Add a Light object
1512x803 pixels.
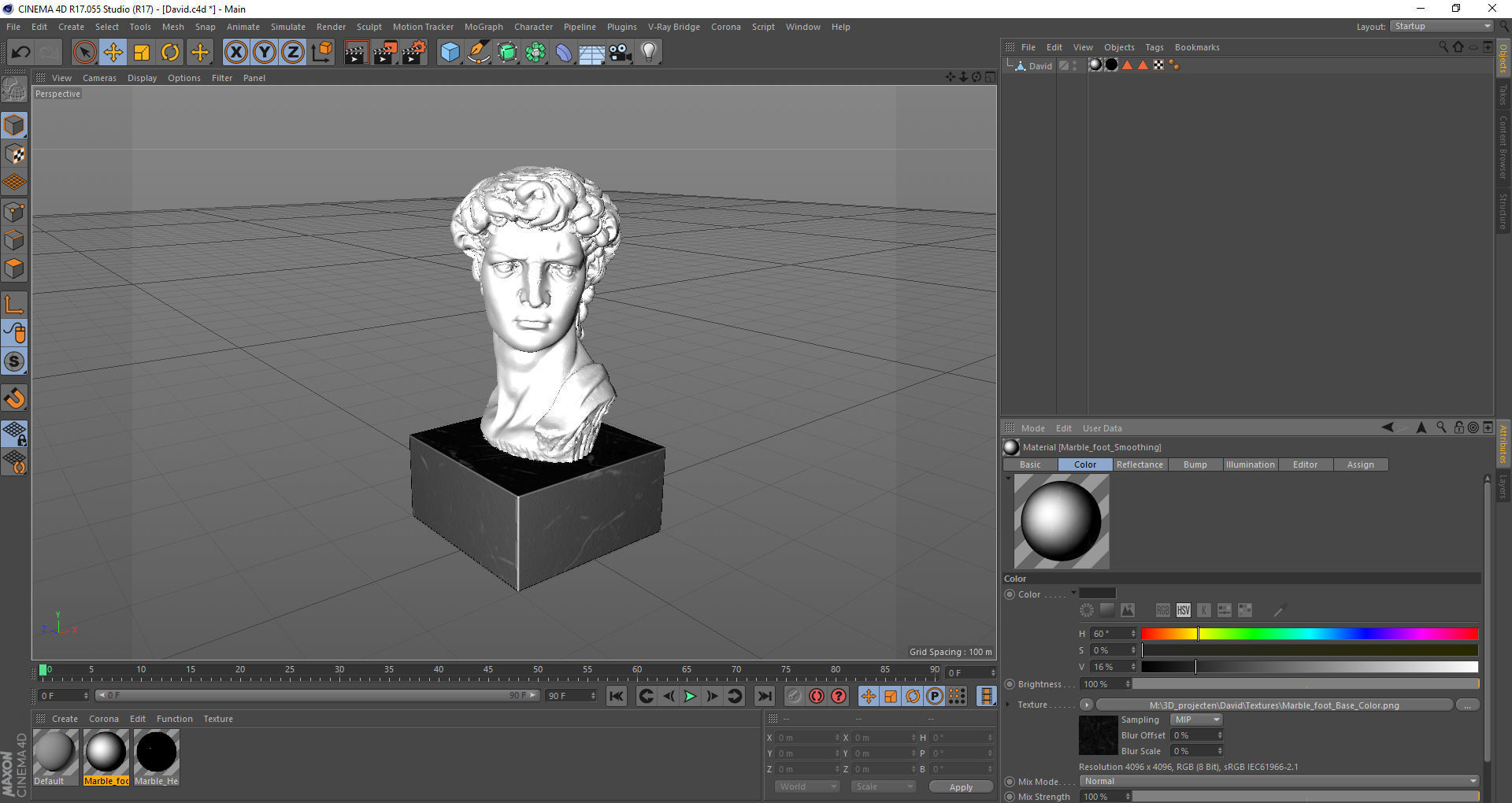coord(649,53)
